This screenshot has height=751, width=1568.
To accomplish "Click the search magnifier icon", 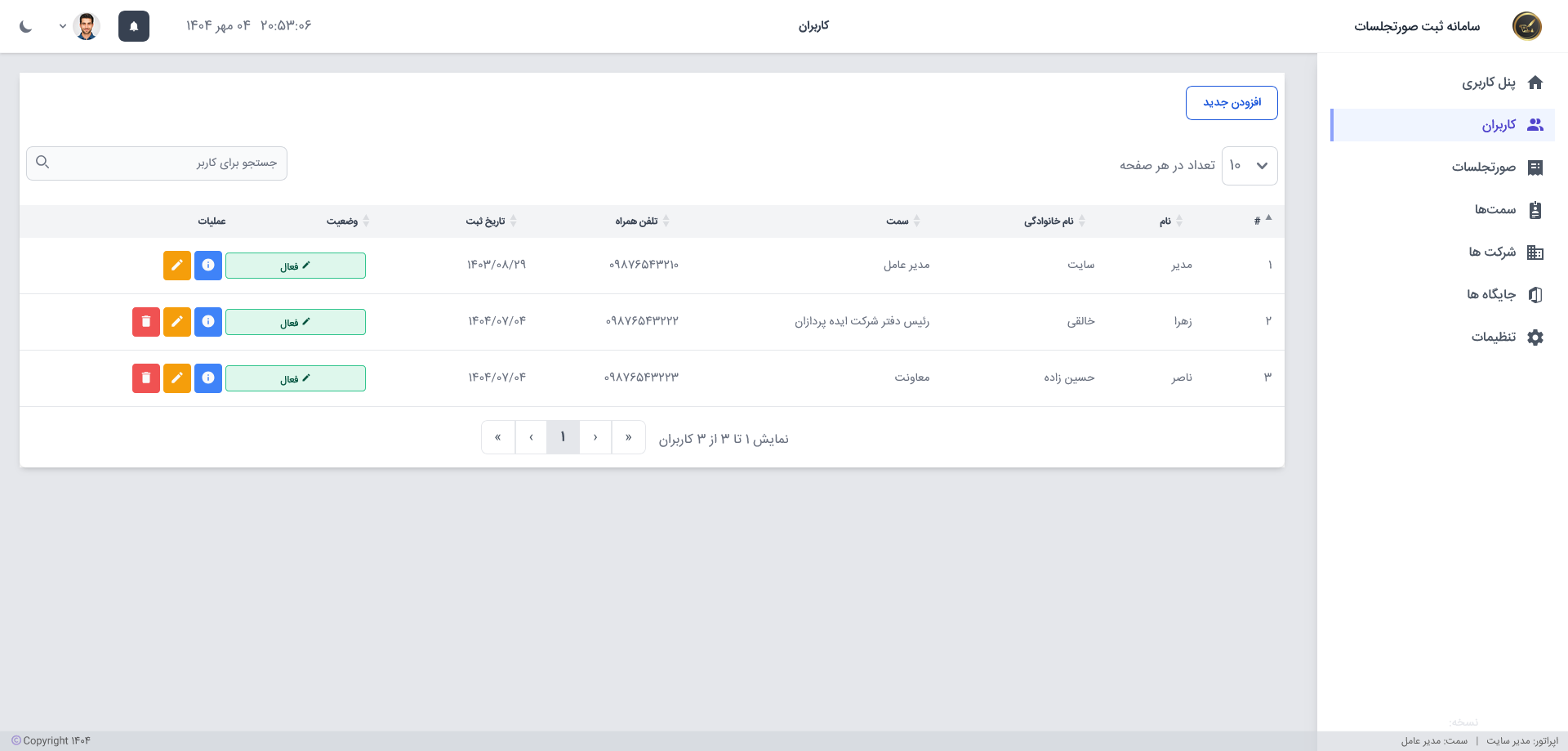I will point(43,163).
